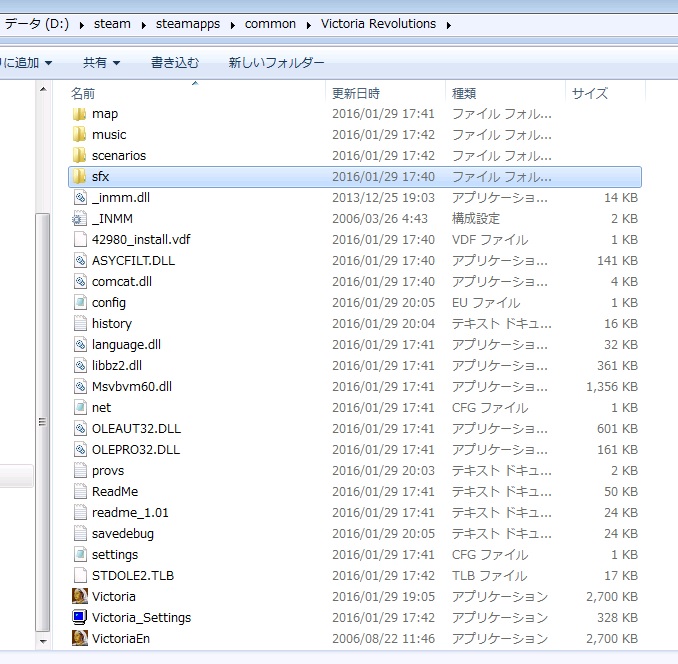Click the STDOLE2.TLB file icon
678x664 pixels.
80,575
